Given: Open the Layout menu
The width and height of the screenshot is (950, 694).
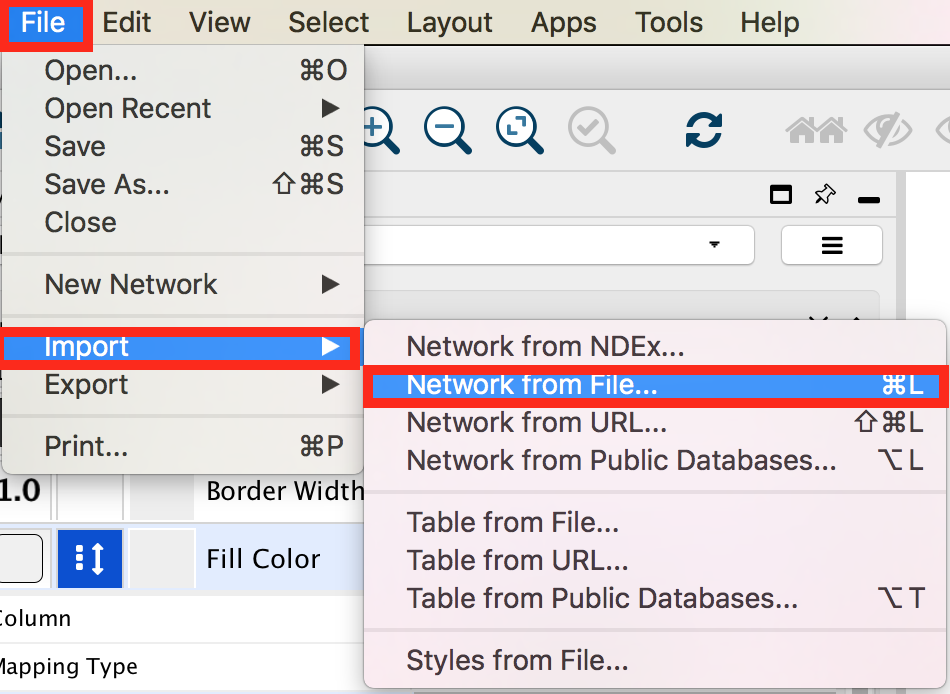Looking at the screenshot, I should [x=449, y=22].
